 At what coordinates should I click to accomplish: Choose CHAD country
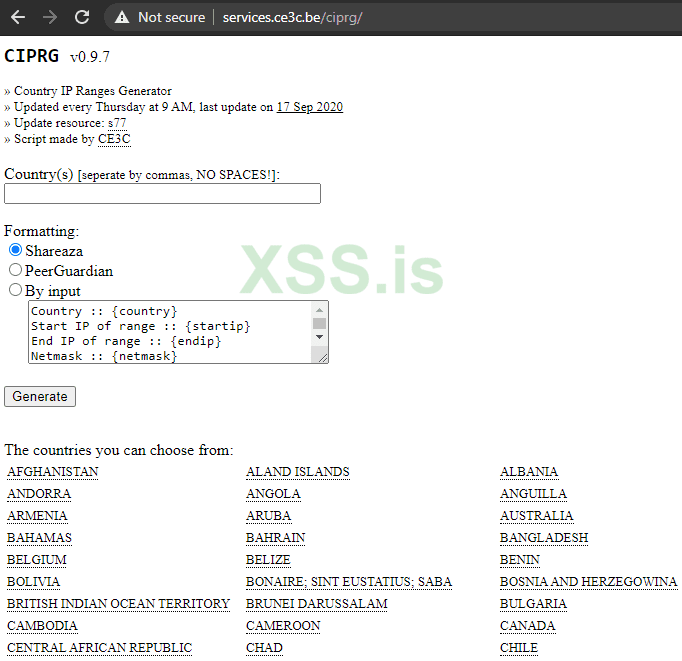pos(264,648)
